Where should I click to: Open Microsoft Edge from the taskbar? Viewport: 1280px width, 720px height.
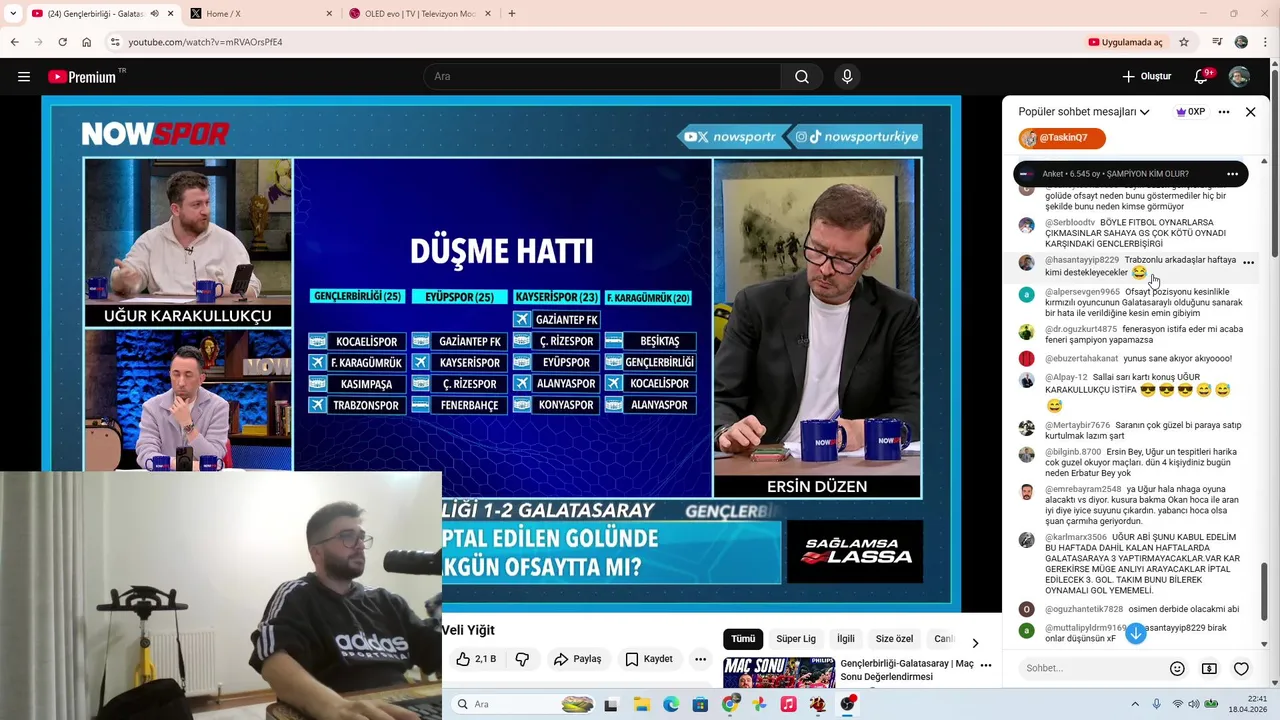(x=671, y=704)
